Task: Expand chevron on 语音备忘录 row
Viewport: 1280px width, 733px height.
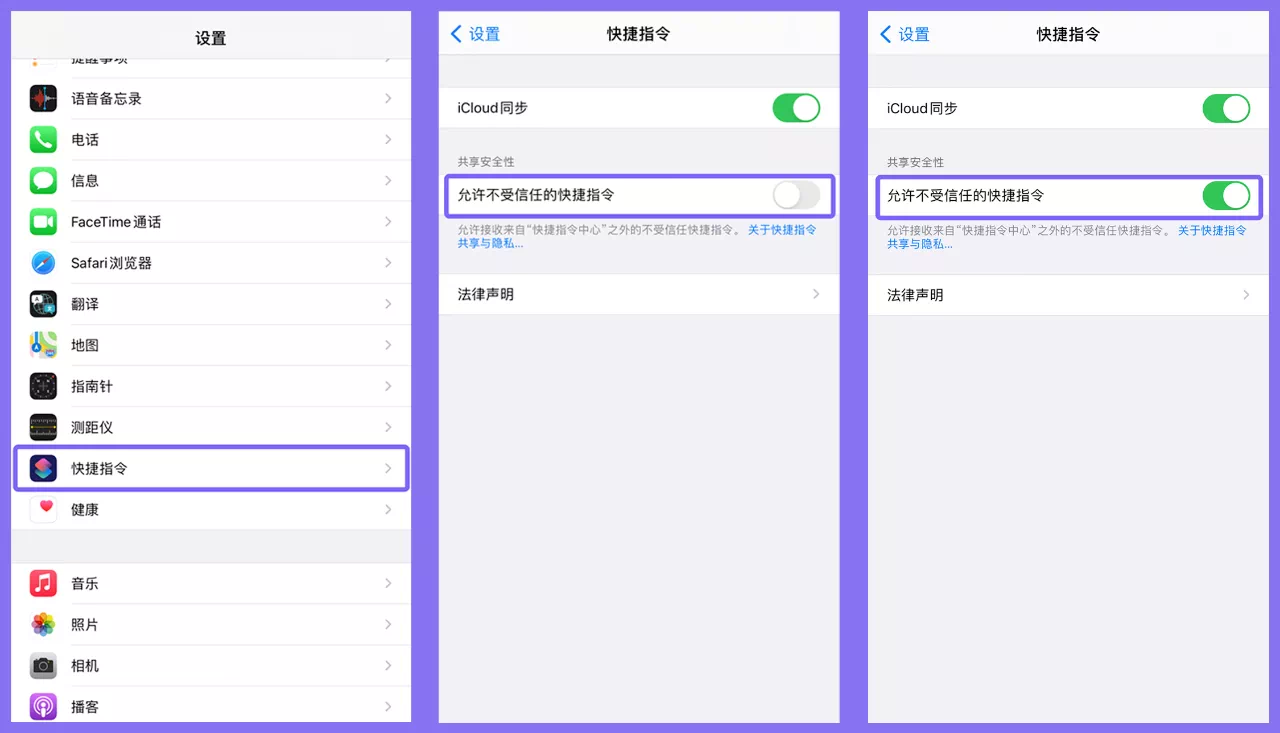Action: (x=388, y=98)
